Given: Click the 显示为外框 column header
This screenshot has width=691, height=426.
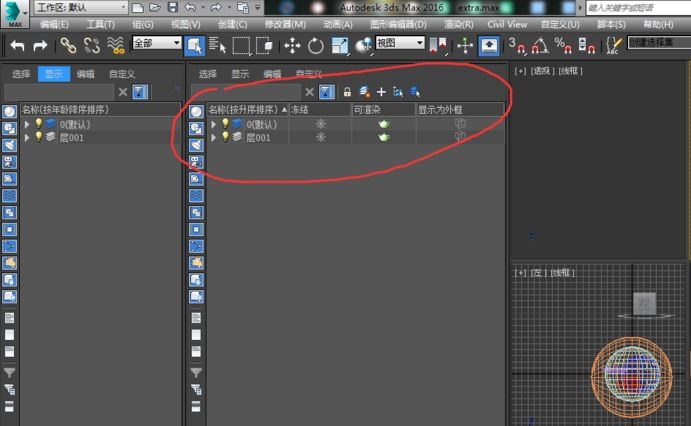Looking at the screenshot, I should [x=460, y=110].
